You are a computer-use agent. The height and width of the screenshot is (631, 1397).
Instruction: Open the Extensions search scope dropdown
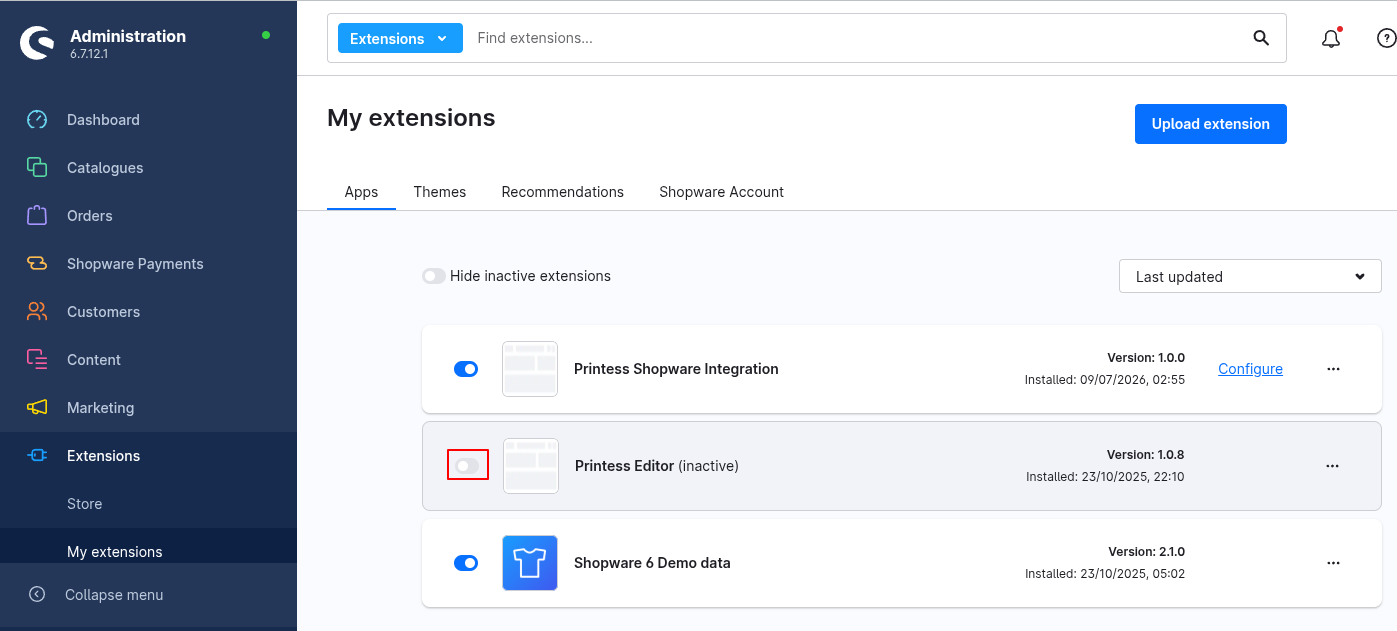pyautogui.click(x=400, y=38)
